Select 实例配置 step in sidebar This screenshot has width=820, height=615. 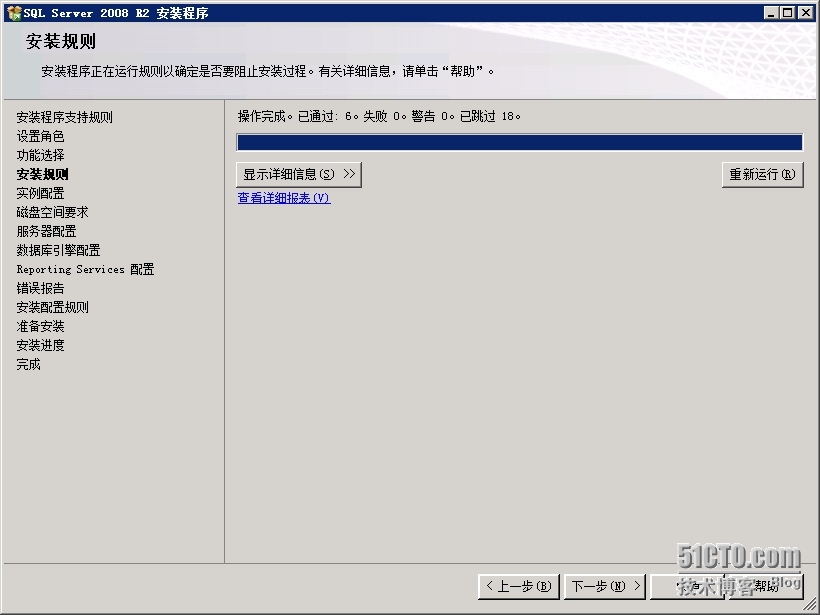click(40, 193)
